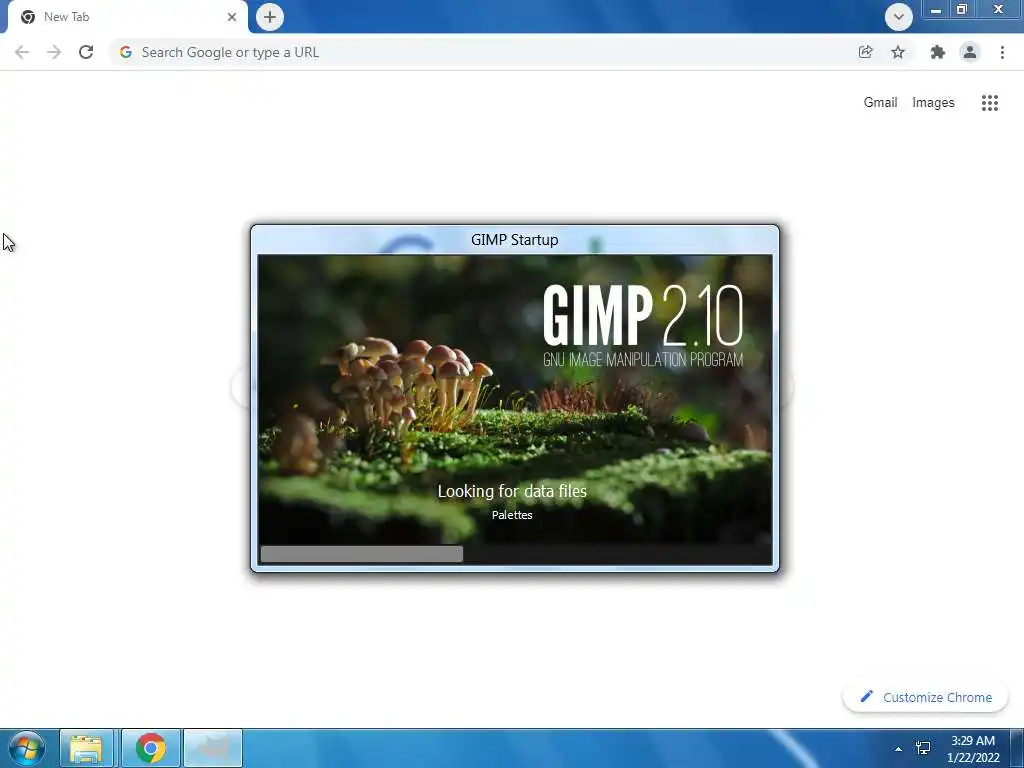
Task: Open the Windows Start menu orb
Action: click(26, 748)
